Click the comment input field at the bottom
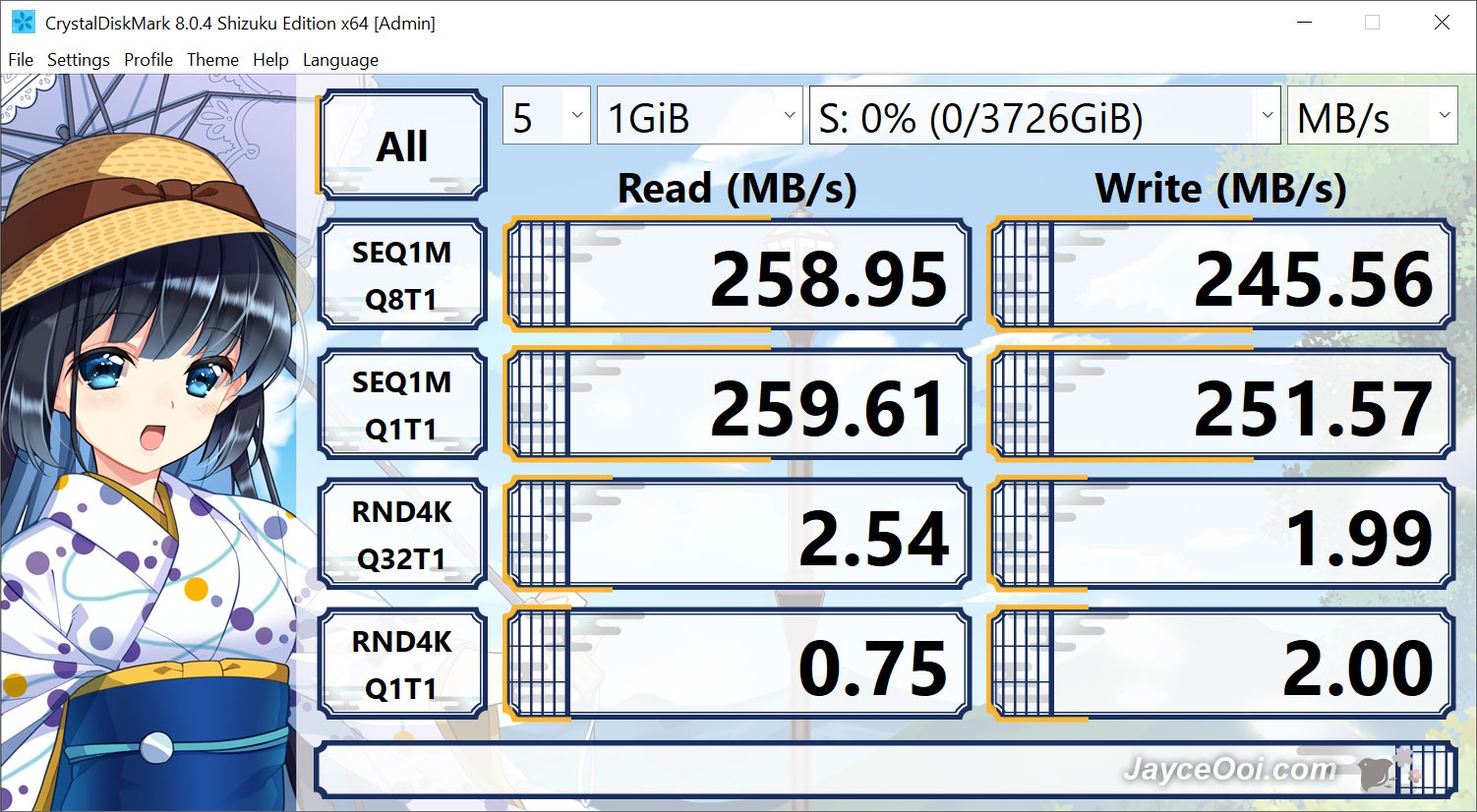This screenshot has height=812, width=1477. [x=885, y=769]
